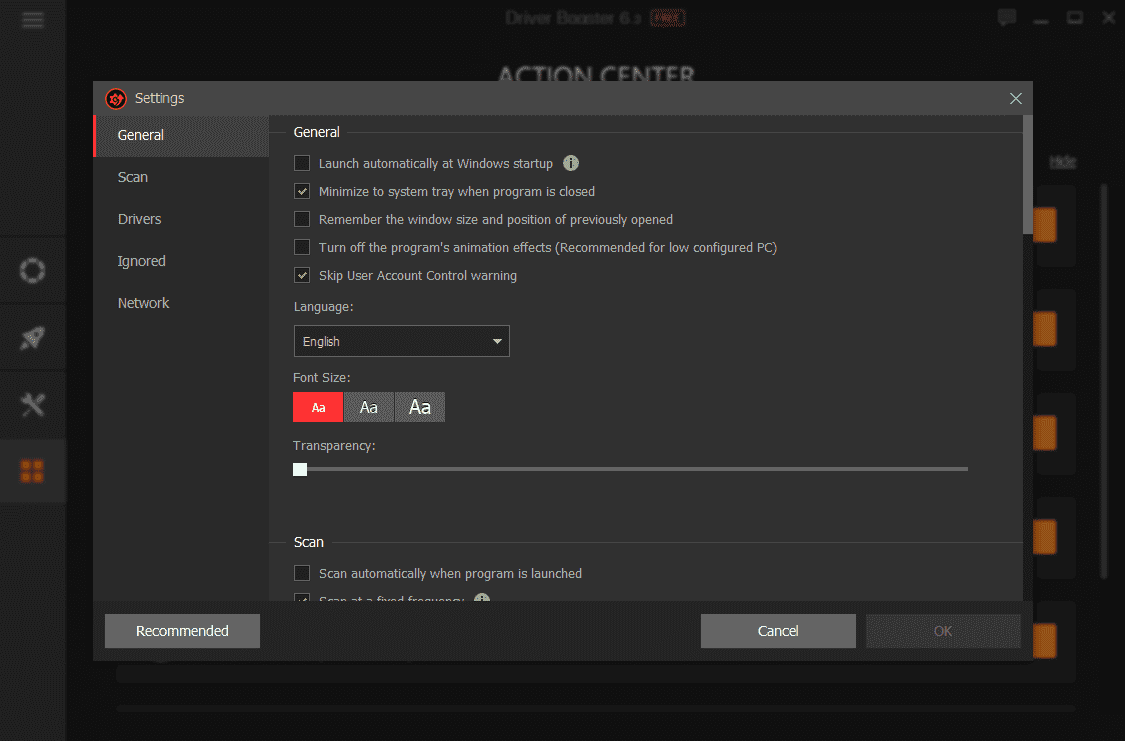Click the Transparency: label
Image resolution: width=1125 pixels, height=741 pixels.
click(x=334, y=446)
